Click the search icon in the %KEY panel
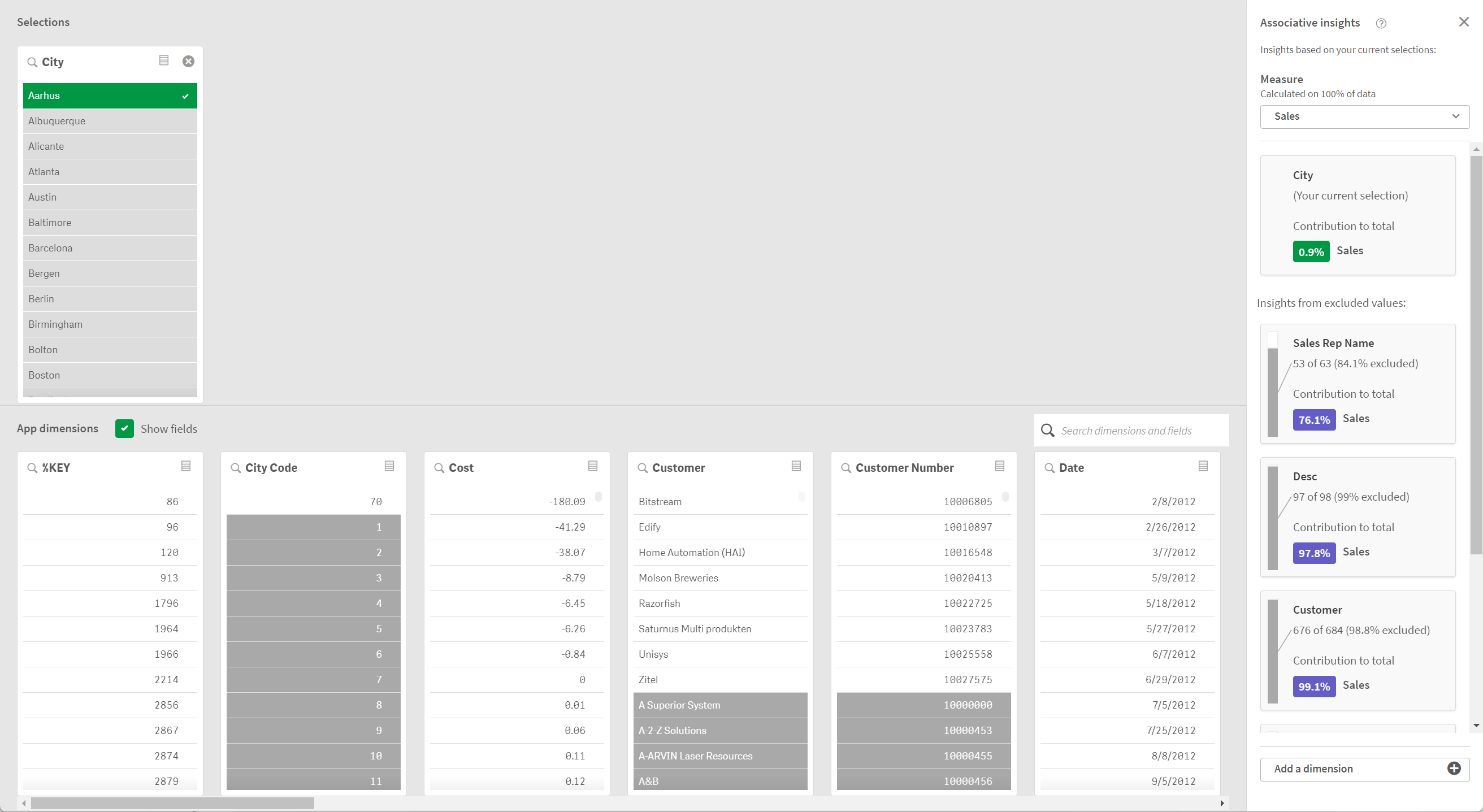Image resolution: width=1483 pixels, height=812 pixels. (33, 467)
